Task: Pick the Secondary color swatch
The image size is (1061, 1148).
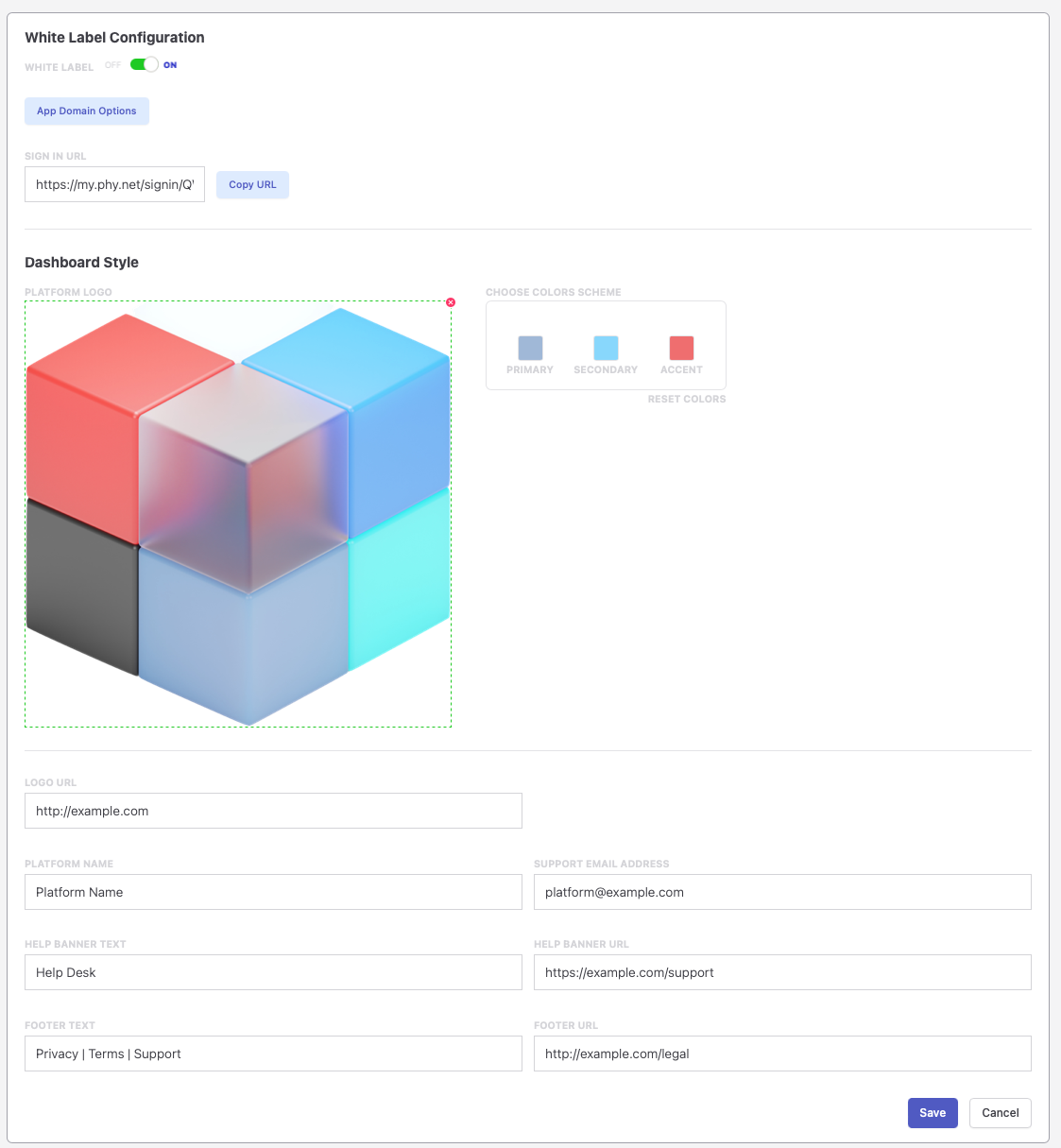Action: click(x=606, y=348)
